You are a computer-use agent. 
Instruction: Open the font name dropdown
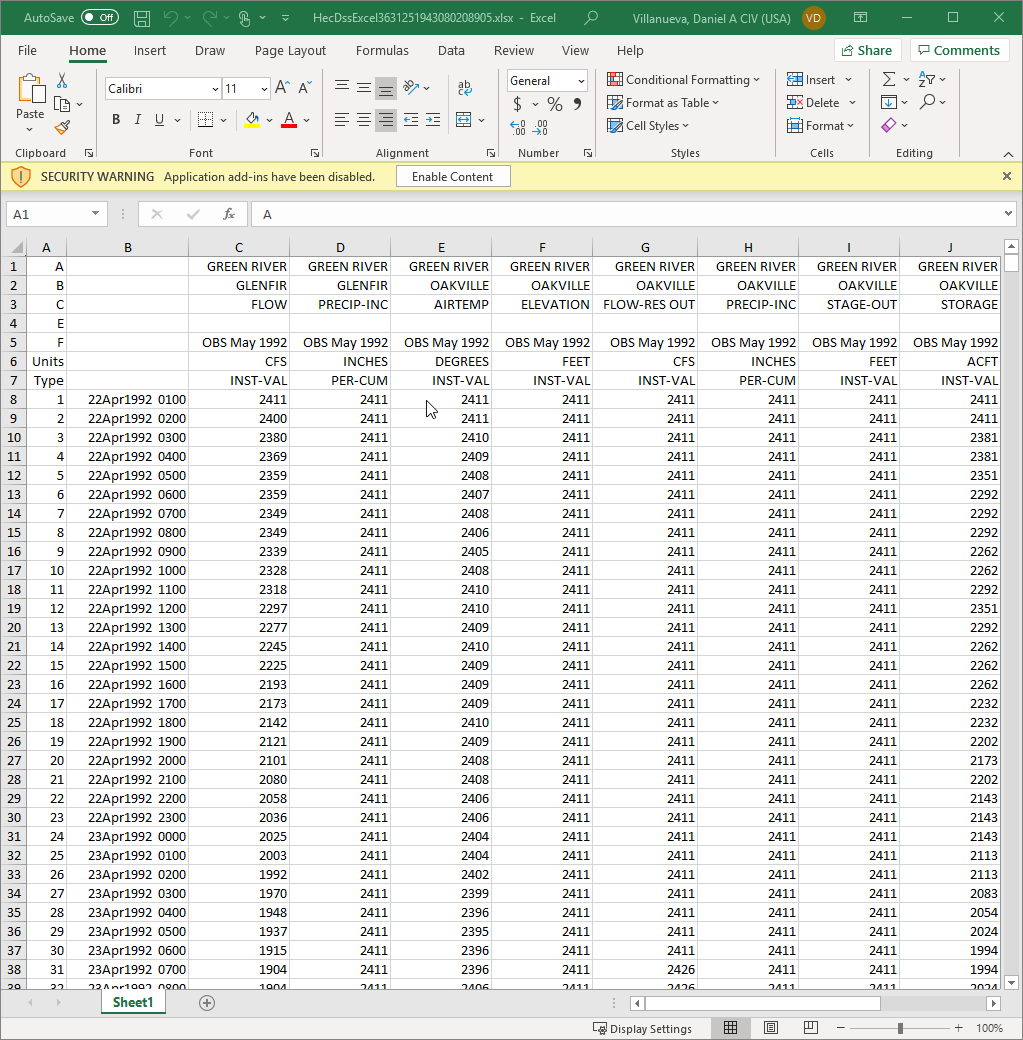215,89
